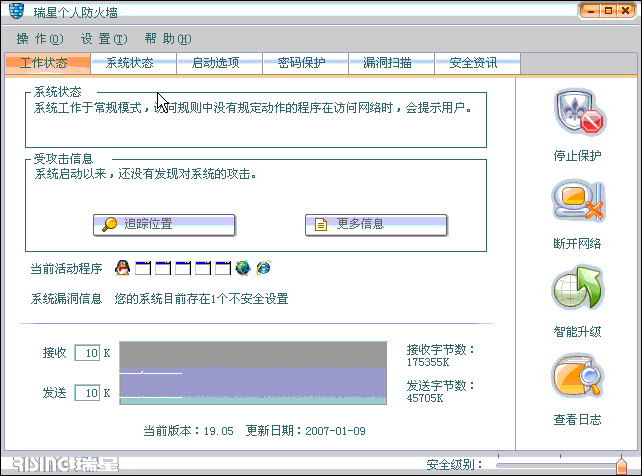The image size is (642, 476).
Task: Click the 断开网络 computer icon
Action: tap(579, 201)
